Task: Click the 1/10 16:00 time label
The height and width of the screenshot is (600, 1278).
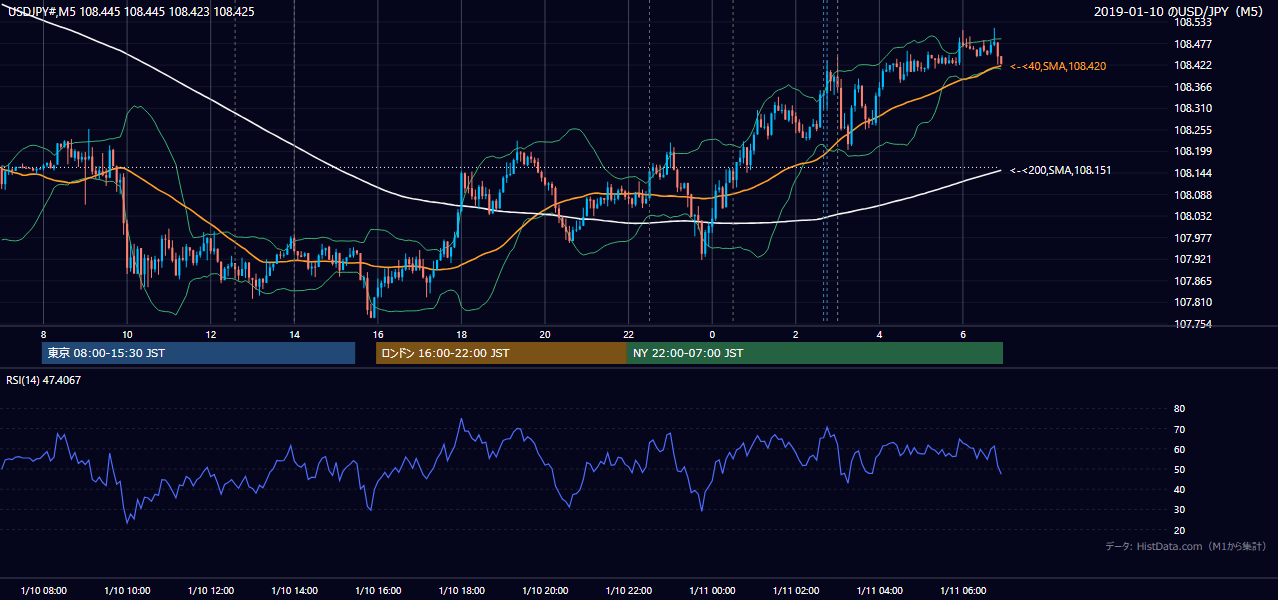Action: tap(378, 591)
